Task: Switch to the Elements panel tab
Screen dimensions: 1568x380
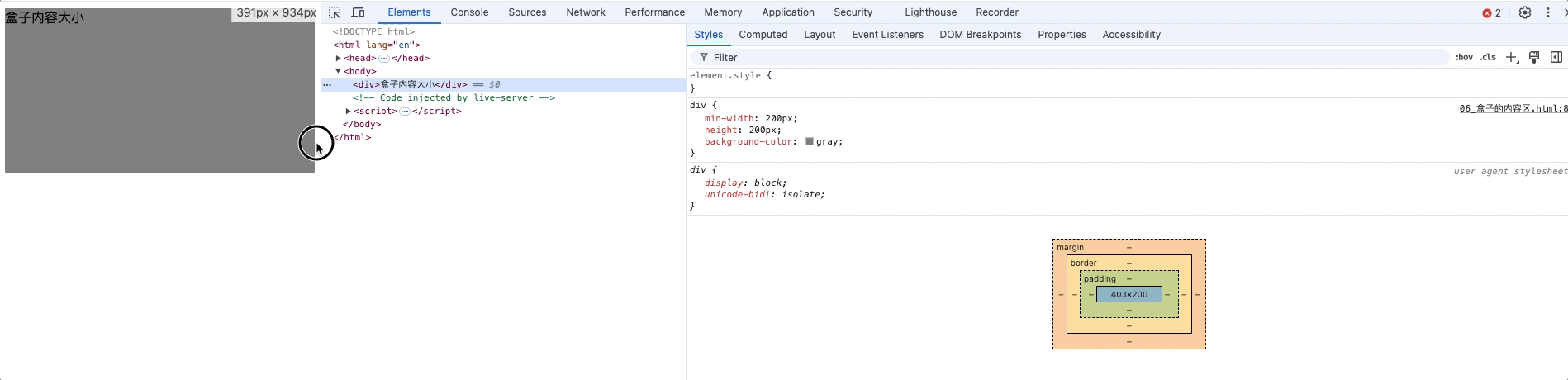Action: tap(409, 12)
